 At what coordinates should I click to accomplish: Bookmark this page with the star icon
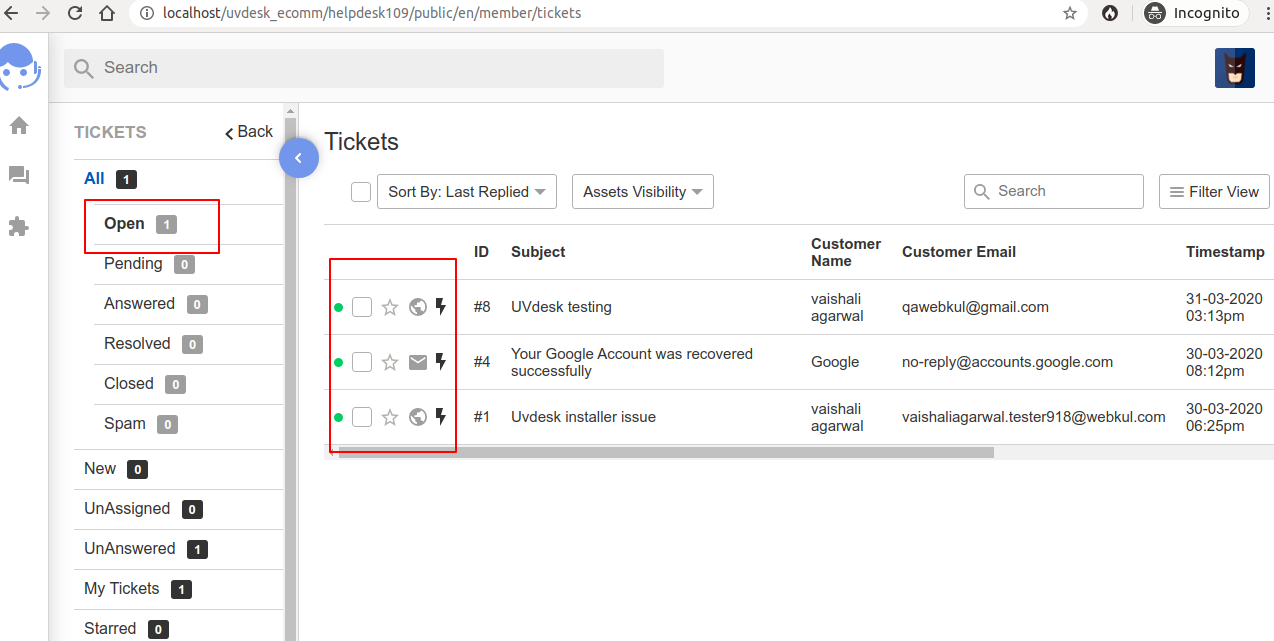(1070, 13)
